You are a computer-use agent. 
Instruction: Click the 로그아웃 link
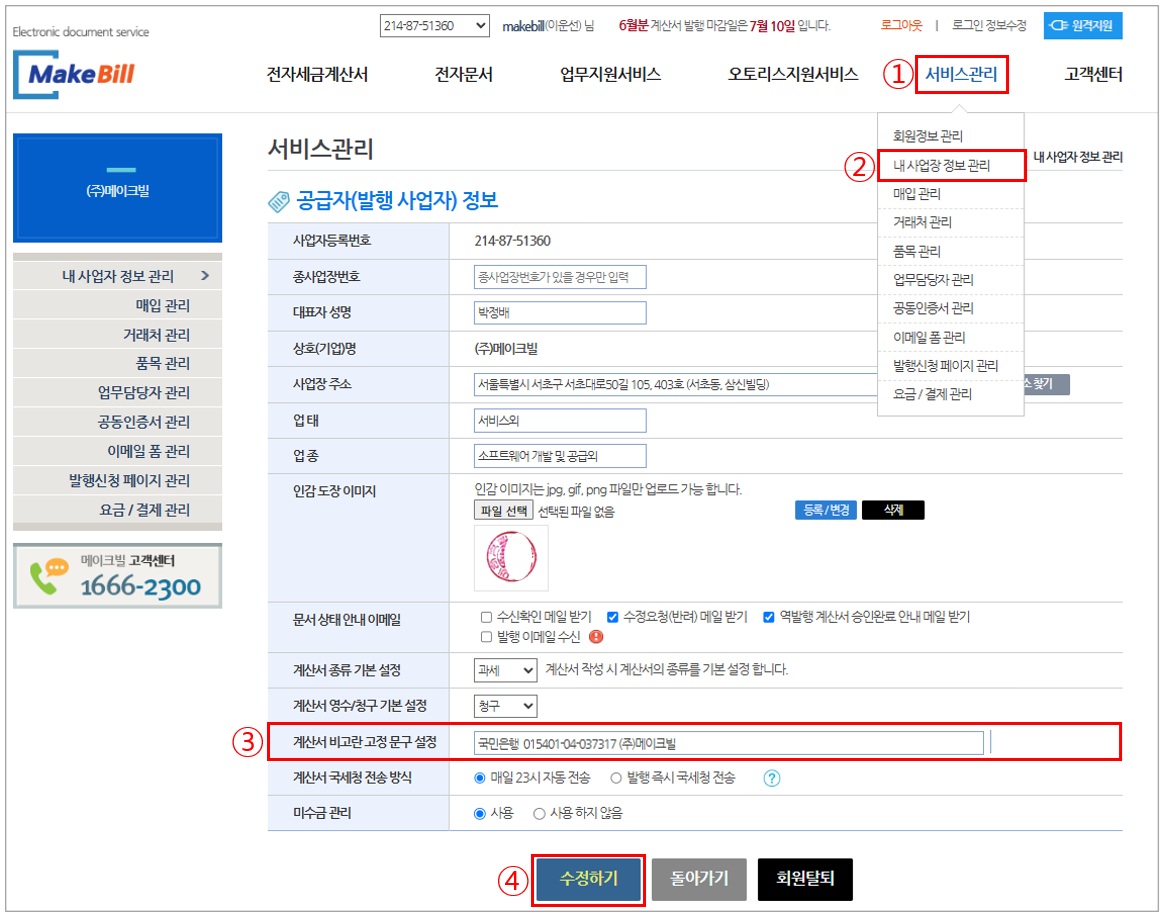point(901,25)
